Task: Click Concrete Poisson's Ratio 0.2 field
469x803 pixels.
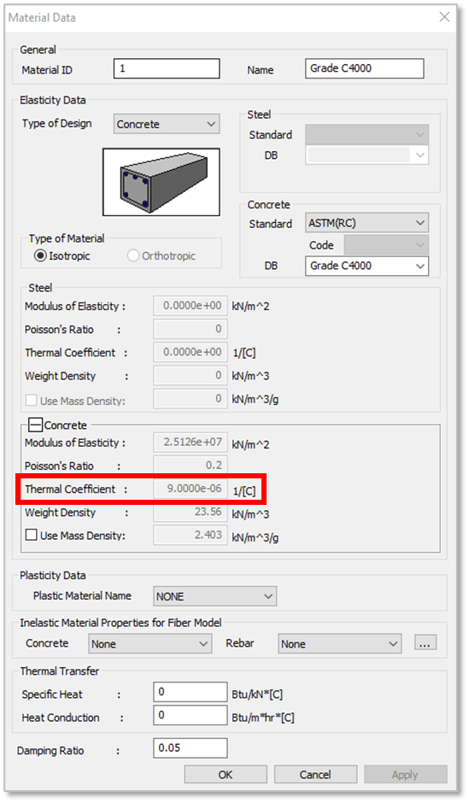Action: point(190,466)
